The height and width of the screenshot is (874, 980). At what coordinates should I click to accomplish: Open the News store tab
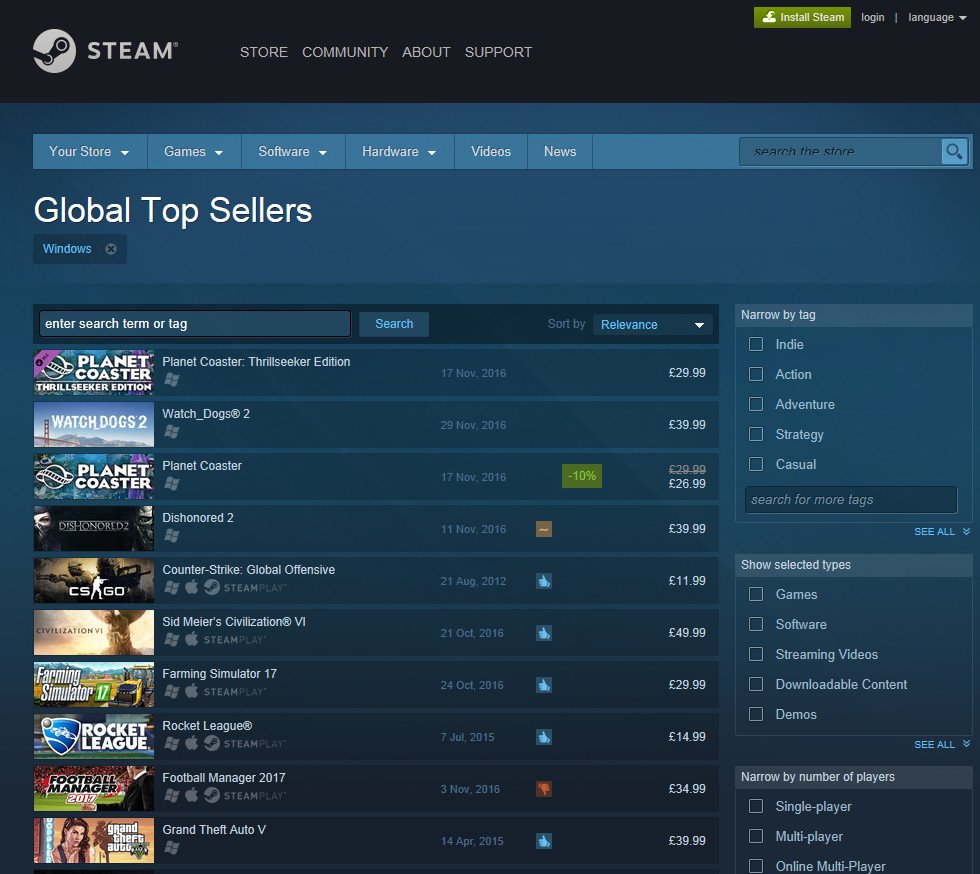[x=560, y=151]
